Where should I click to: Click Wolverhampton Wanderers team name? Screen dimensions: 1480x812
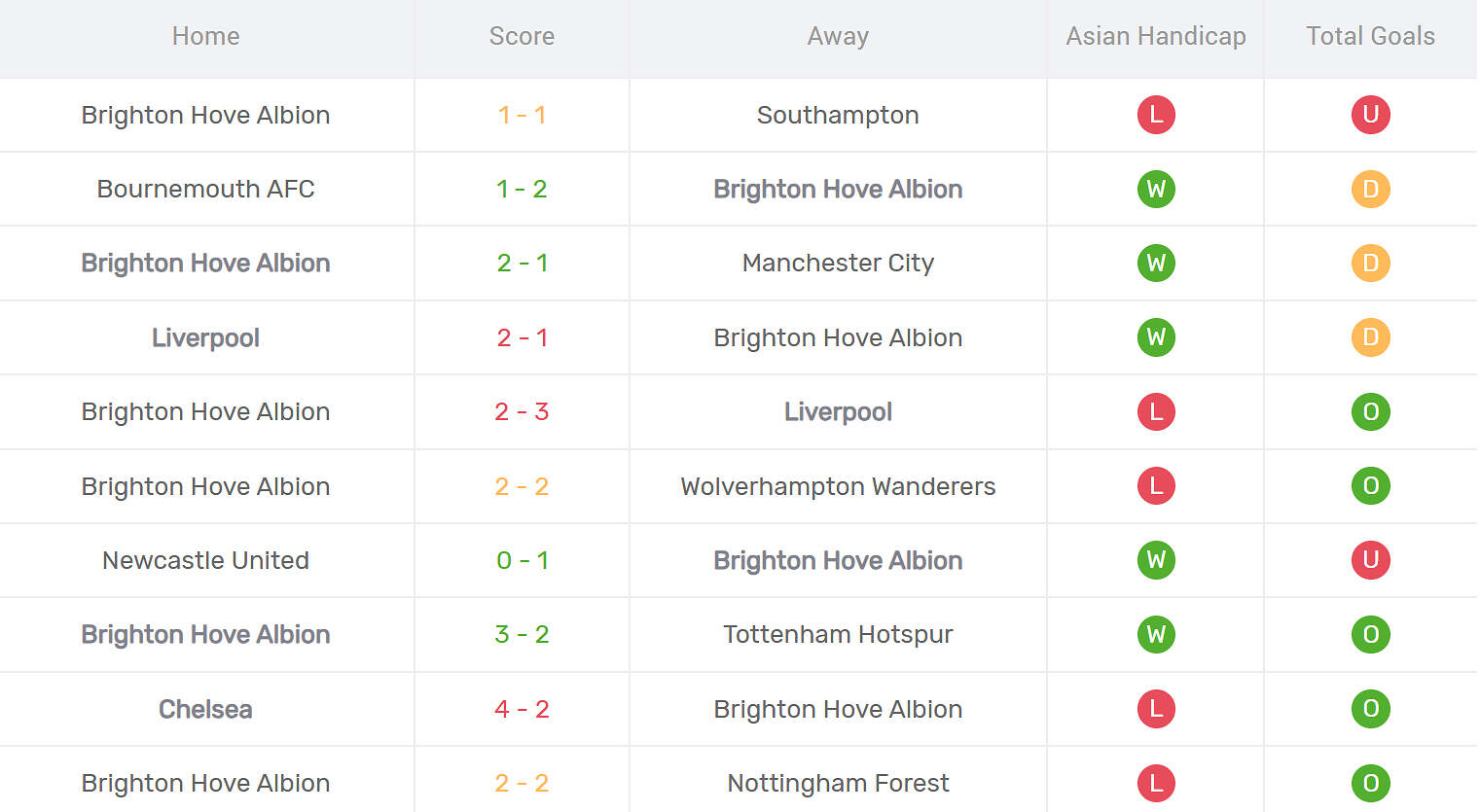point(838,486)
